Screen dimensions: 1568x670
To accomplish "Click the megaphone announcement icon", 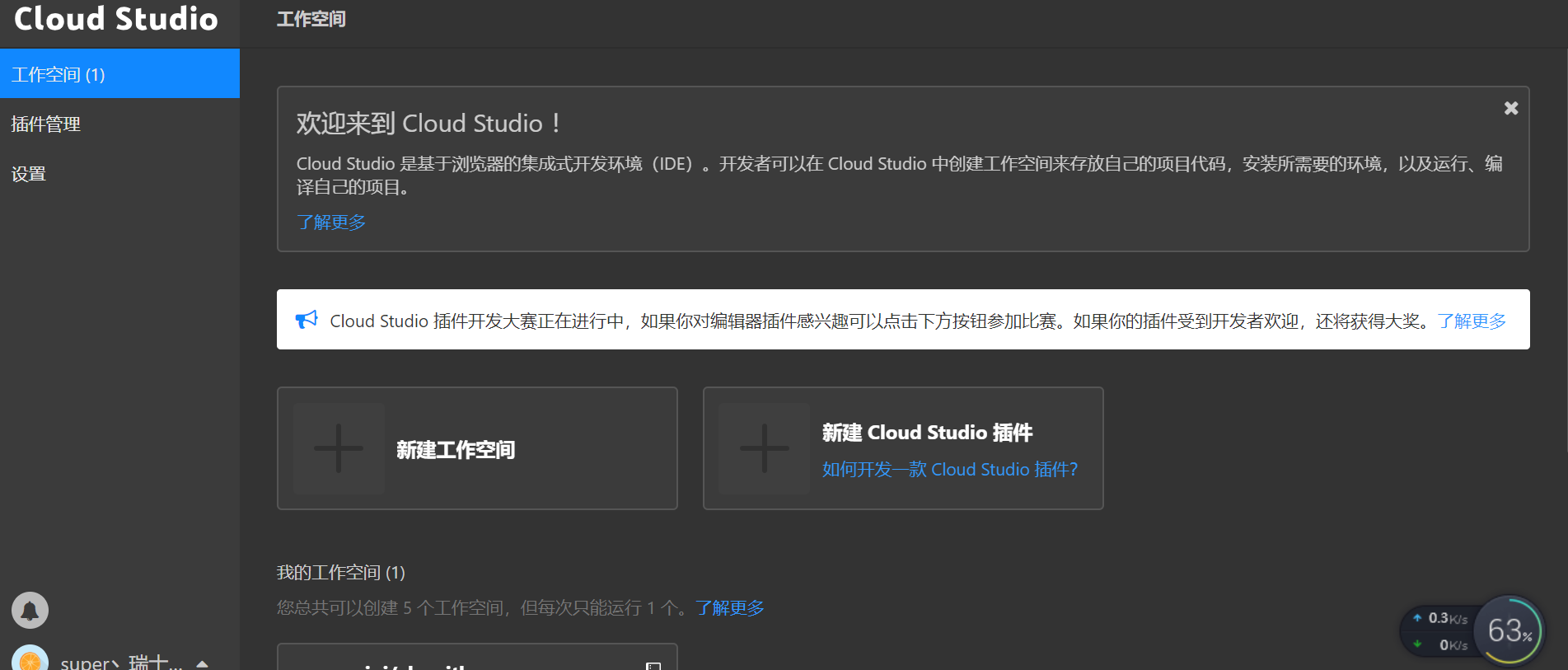I will coord(307,320).
